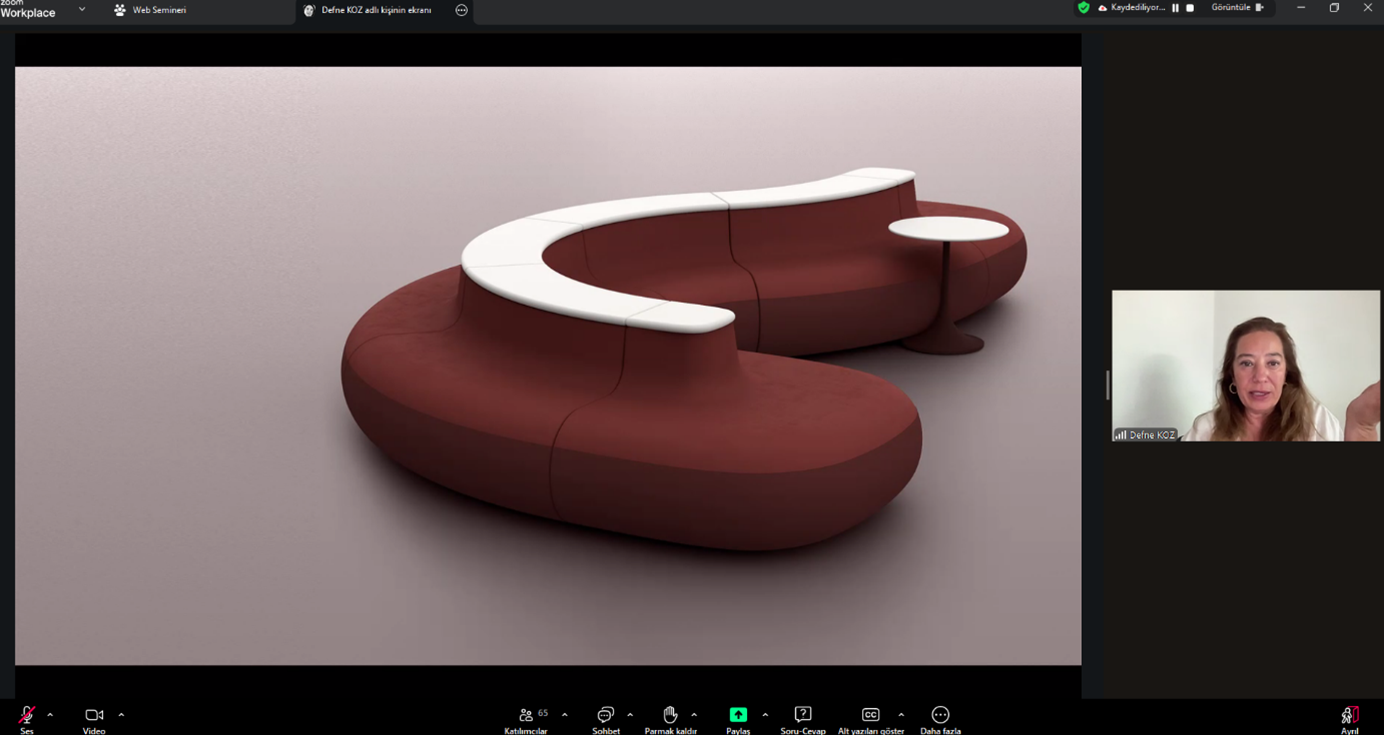The width and height of the screenshot is (1384, 735).
Task: Pause the recording in the title bar
Action: (x=1175, y=8)
